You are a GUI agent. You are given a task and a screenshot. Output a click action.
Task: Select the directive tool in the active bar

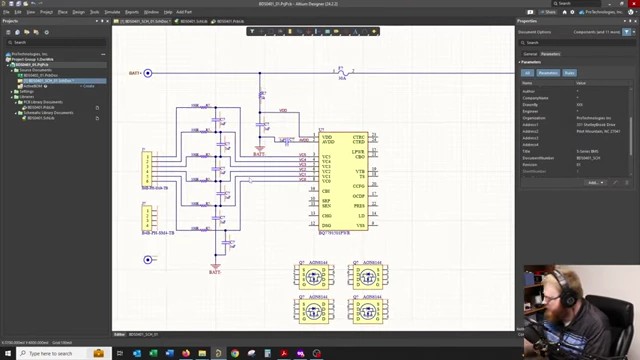[346, 31]
